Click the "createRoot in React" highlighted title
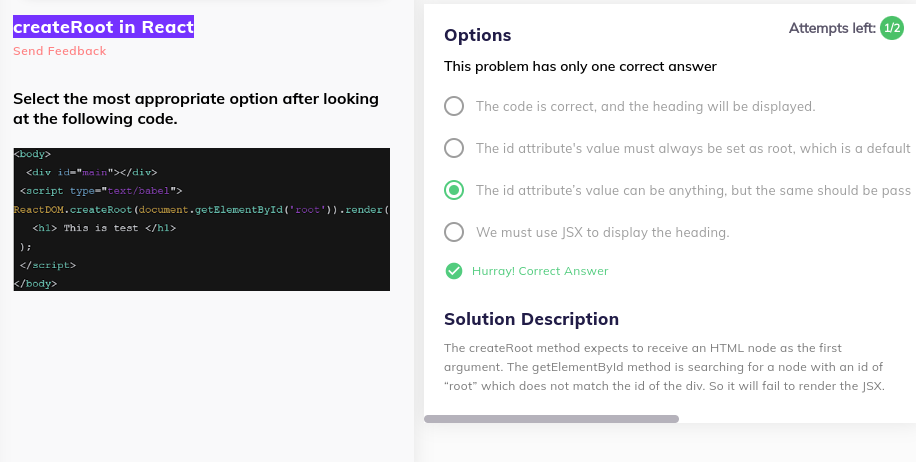This screenshot has width=916, height=462. coord(103,27)
